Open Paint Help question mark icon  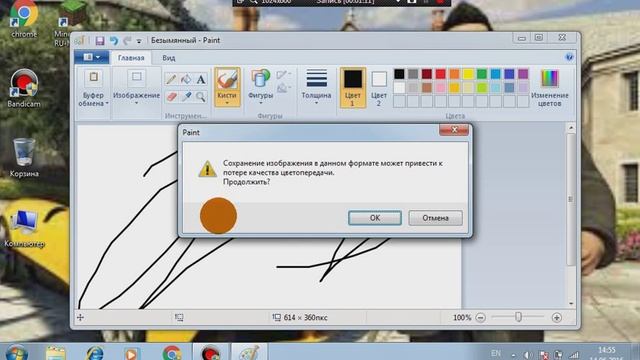click(569, 57)
